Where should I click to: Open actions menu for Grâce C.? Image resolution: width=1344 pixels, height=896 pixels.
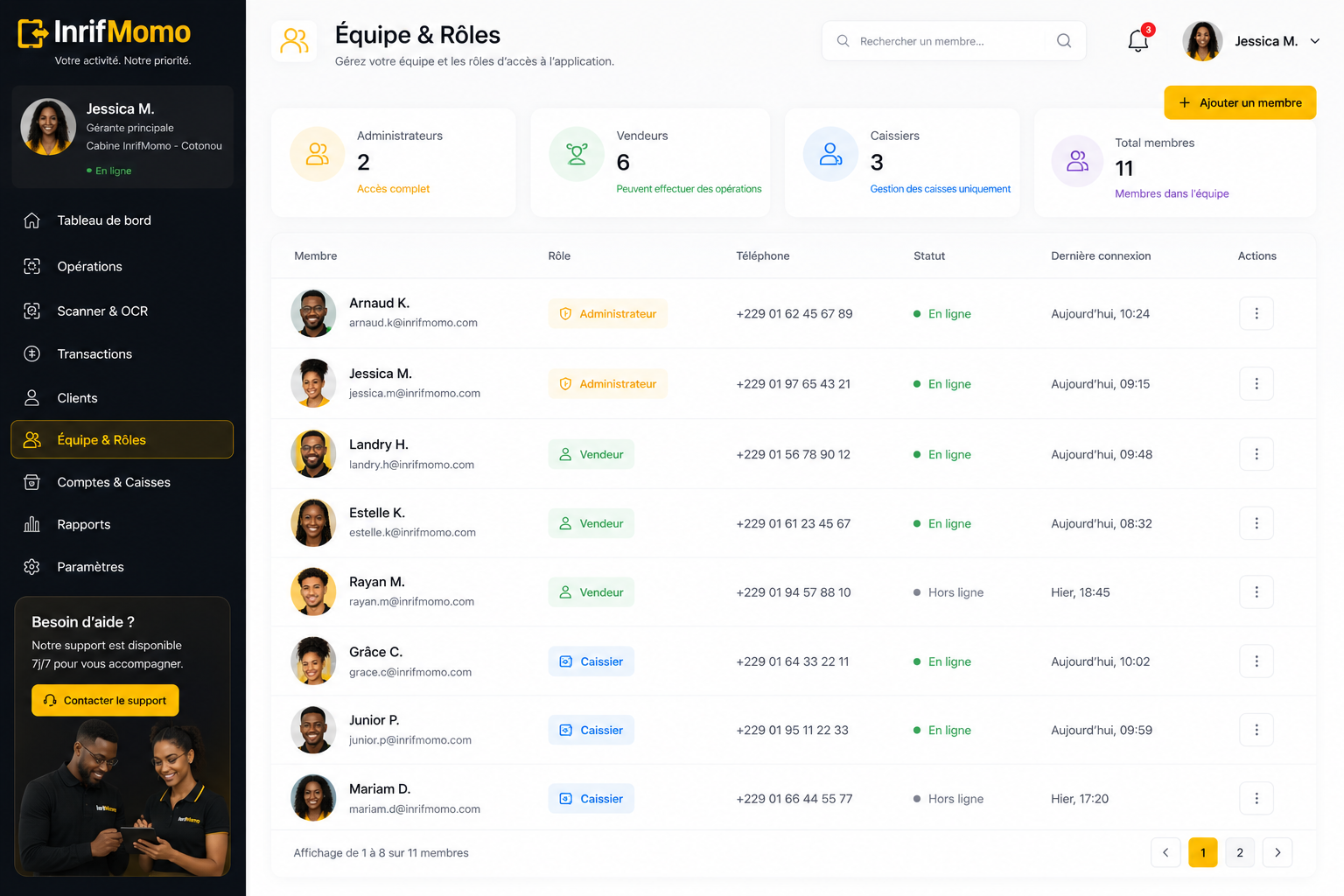(x=1256, y=661)
